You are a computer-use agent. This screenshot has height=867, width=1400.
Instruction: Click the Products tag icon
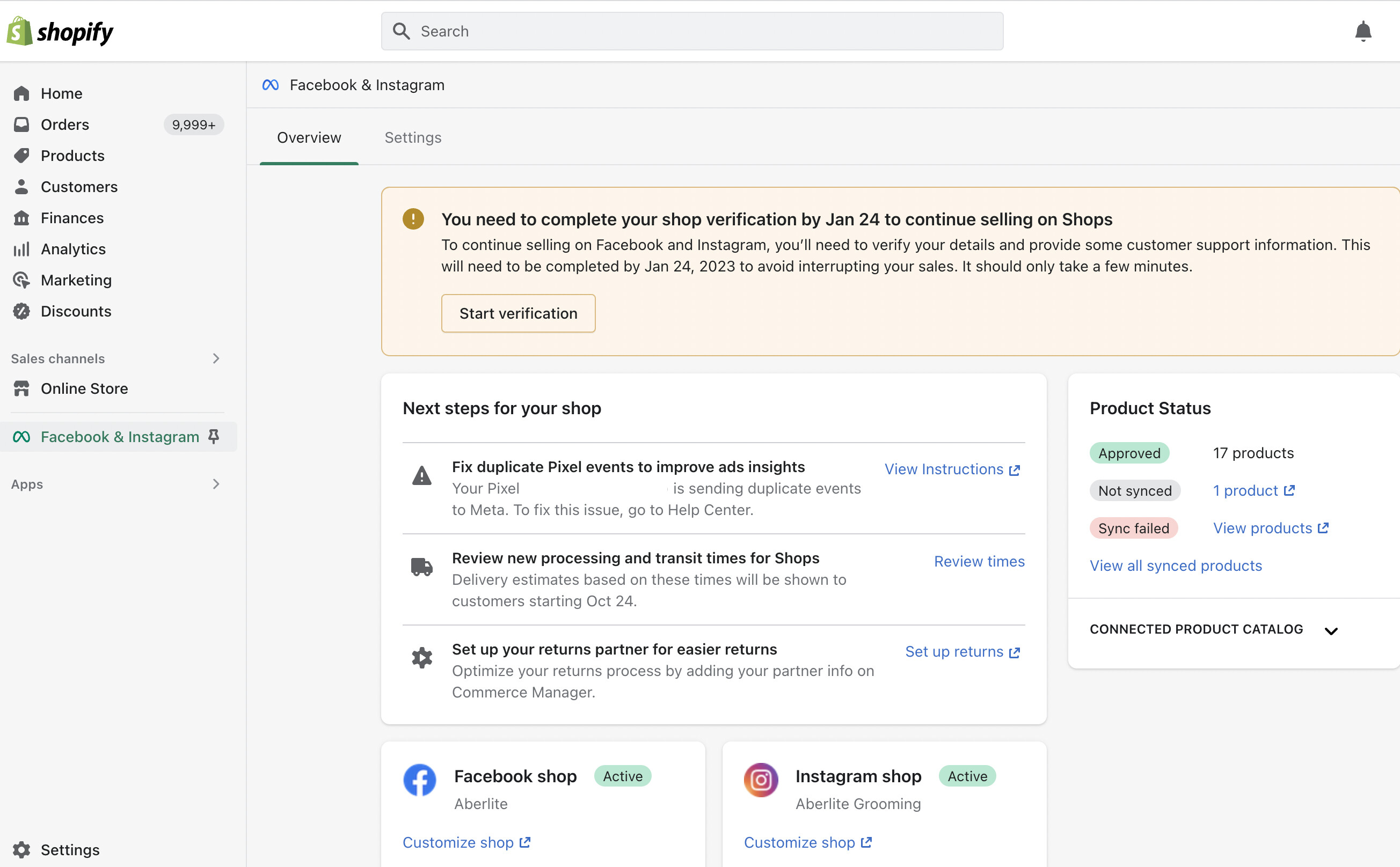21,156
